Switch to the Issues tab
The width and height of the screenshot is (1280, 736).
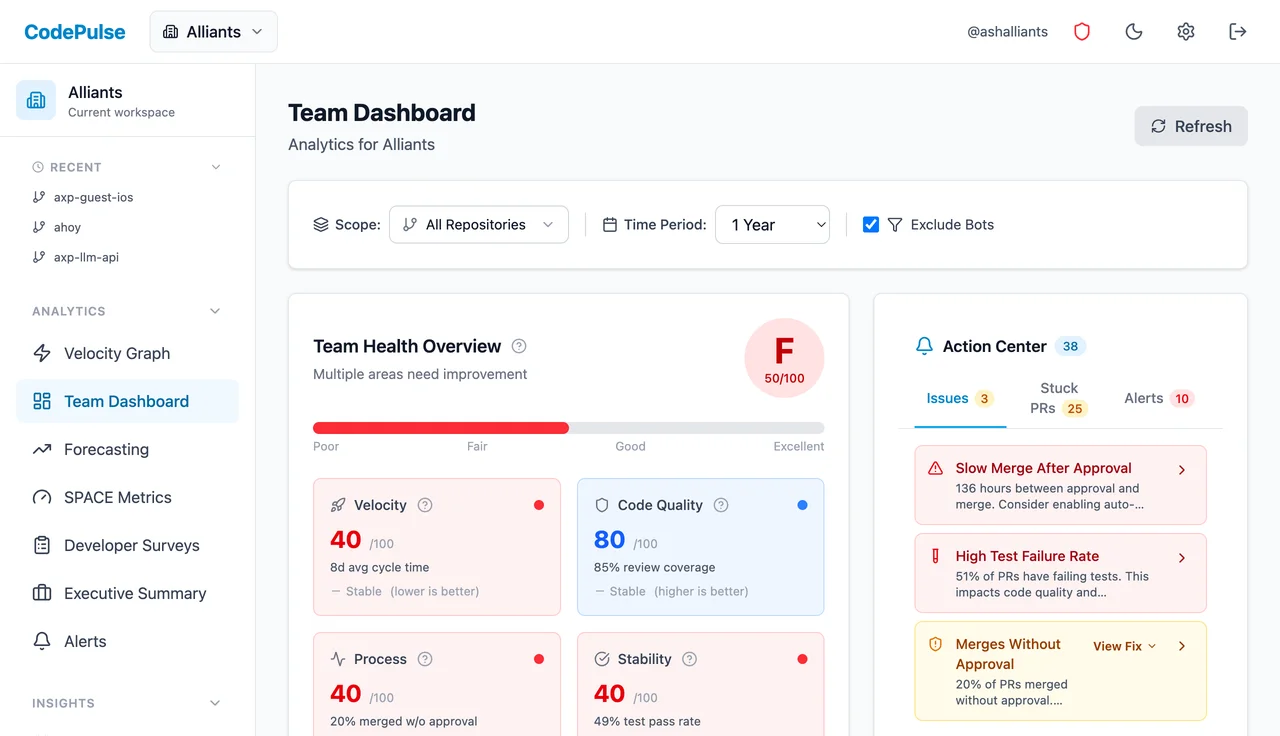[960, 398]
